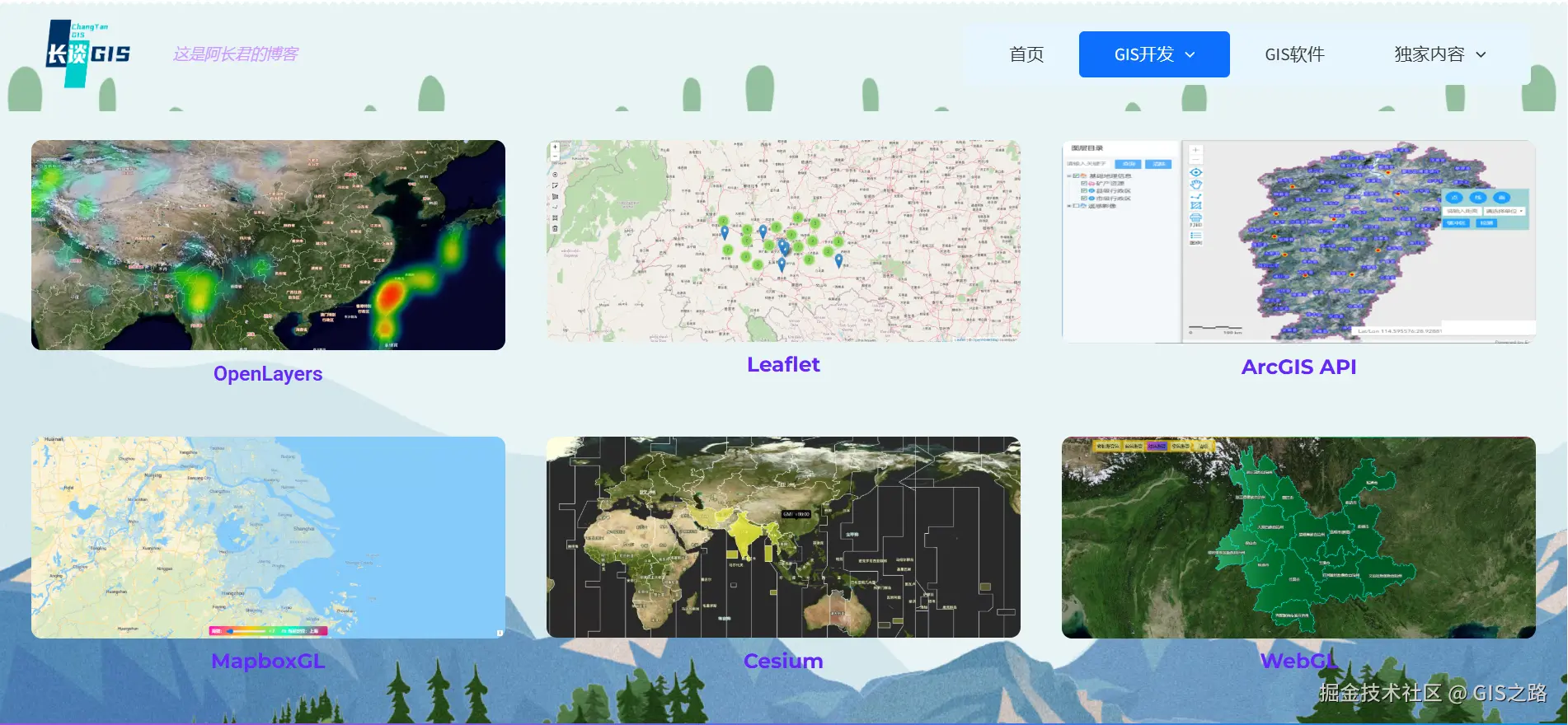Click the blog tagline 这是阿长君的博客
1568x725 pixels.
[235, 54]
